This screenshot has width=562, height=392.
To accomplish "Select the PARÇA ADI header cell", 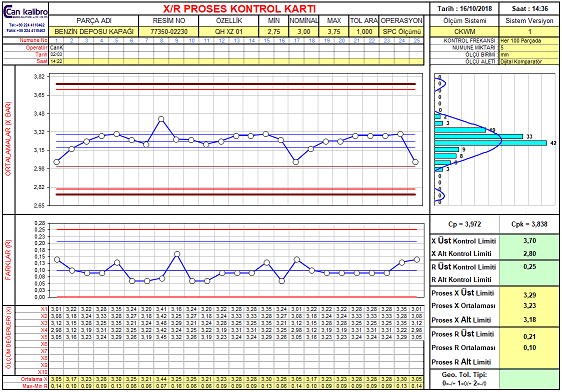I will pyautogui.click(x=94, y=21).
